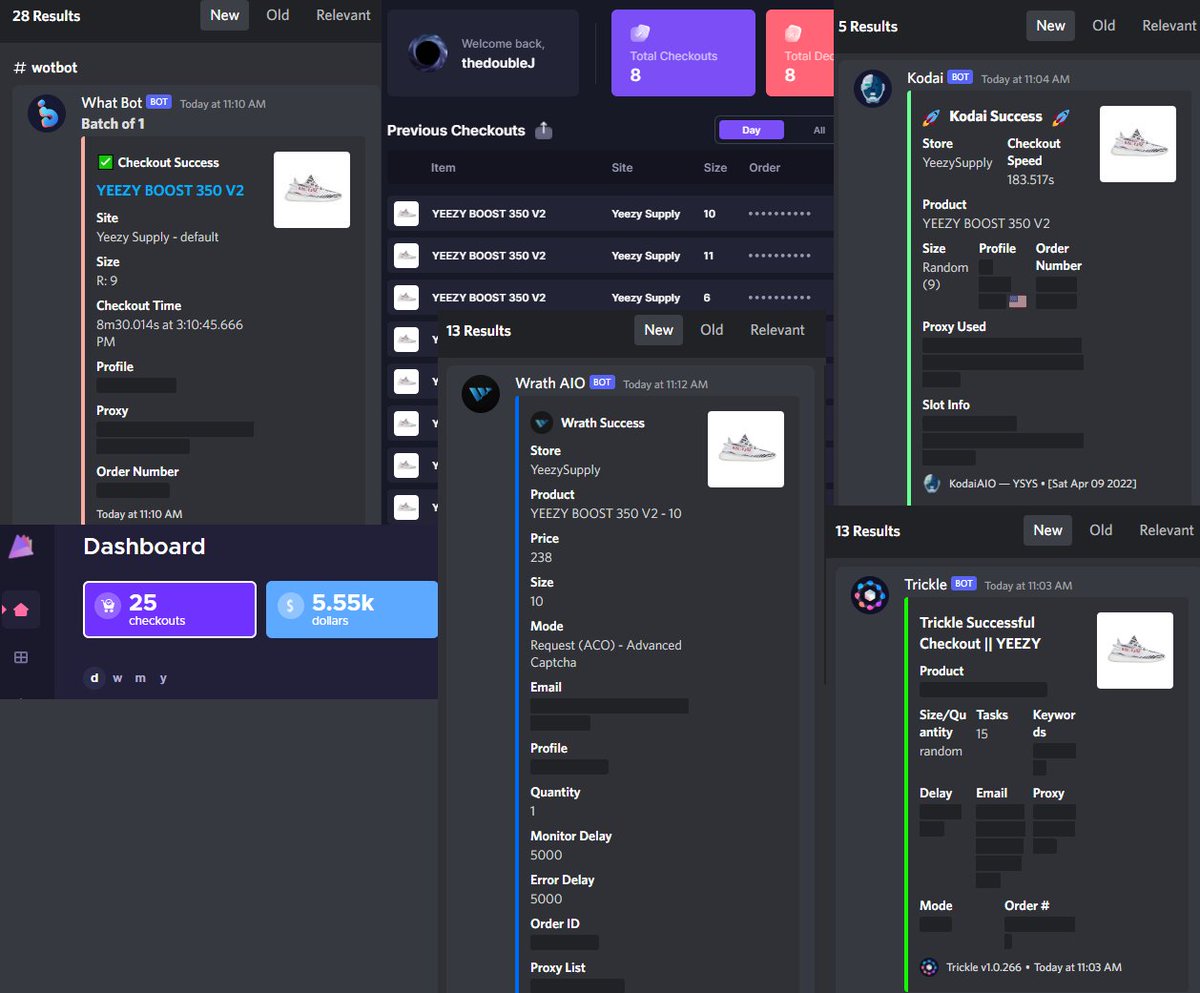The width and height of the screenshot is (1200, 993).
Task: Click the KodaiAIO footer icon
Action: (x=932, y=484)
